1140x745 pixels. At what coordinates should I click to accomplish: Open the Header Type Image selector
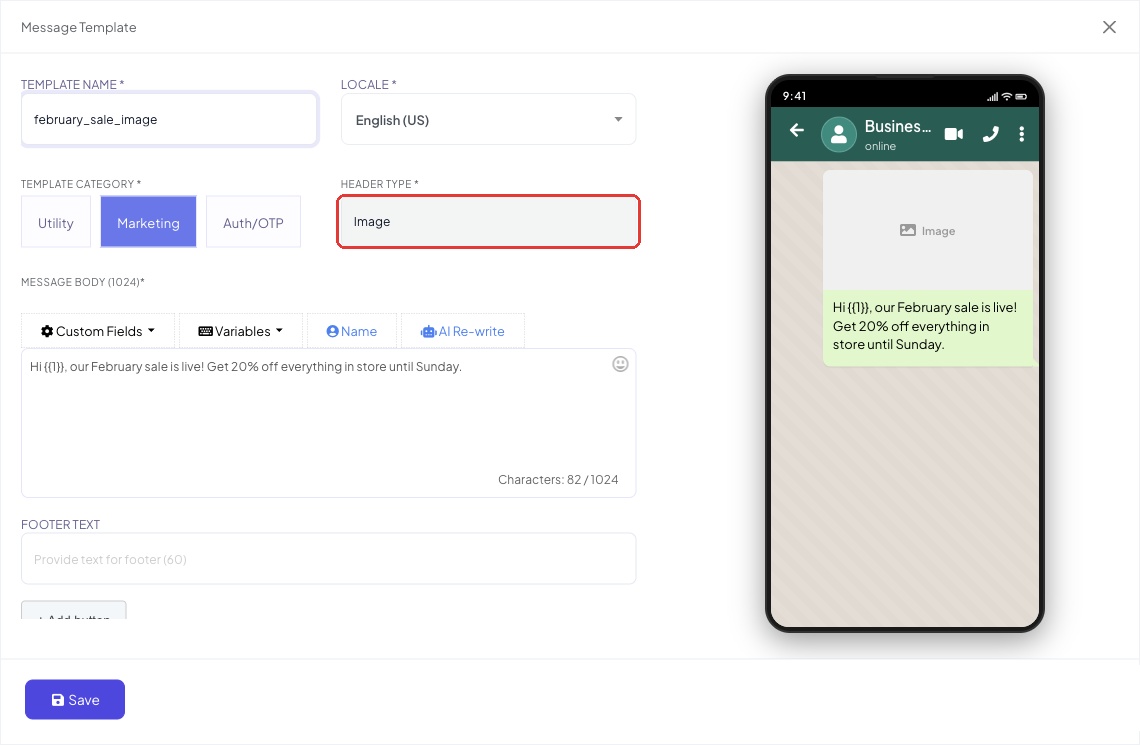(x=489, y=222)
